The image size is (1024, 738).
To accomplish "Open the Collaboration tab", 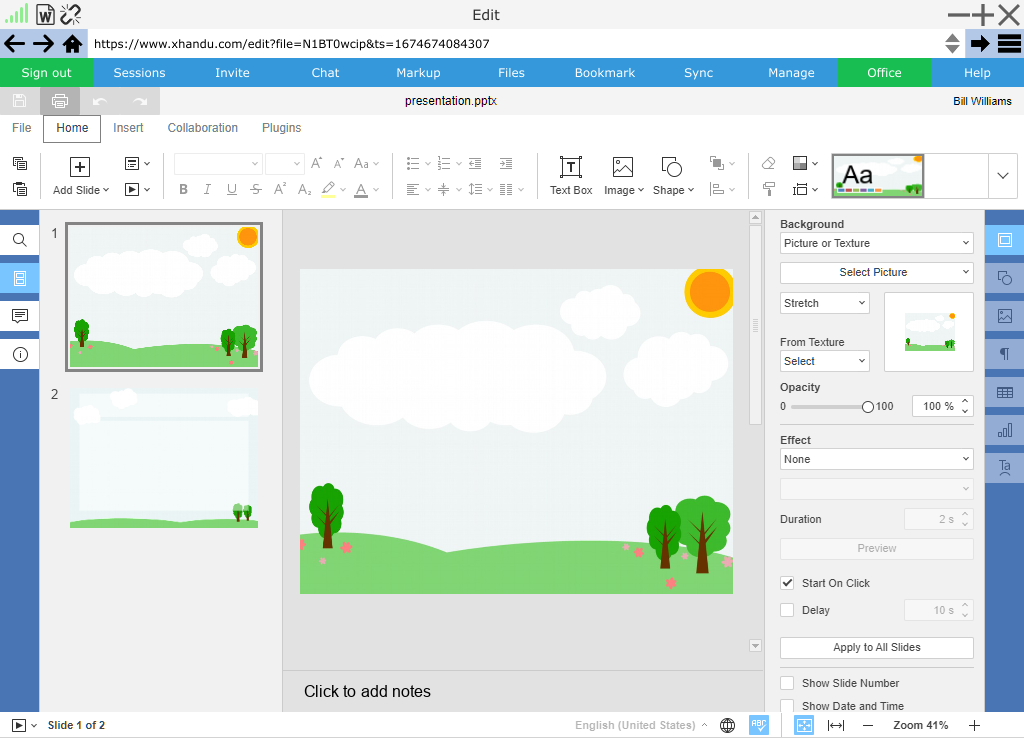I will click(x=202, y=128).
